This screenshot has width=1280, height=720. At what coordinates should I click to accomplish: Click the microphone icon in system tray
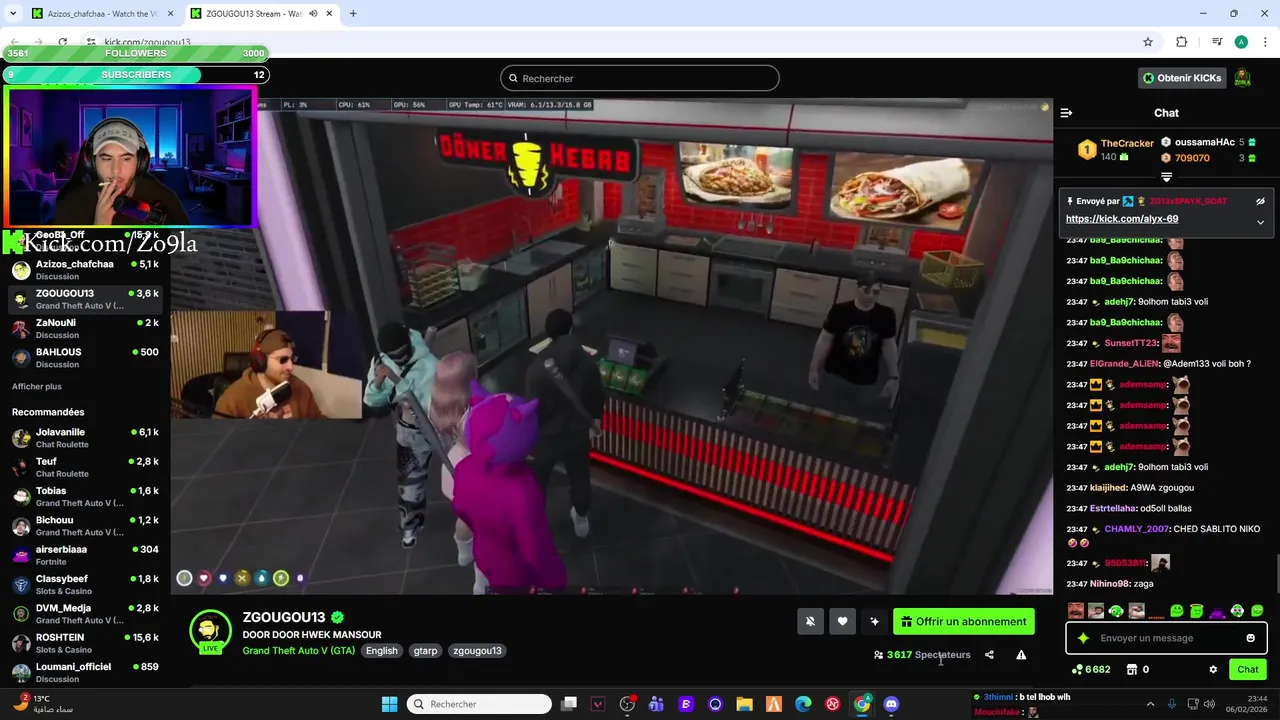(1172, 704)
